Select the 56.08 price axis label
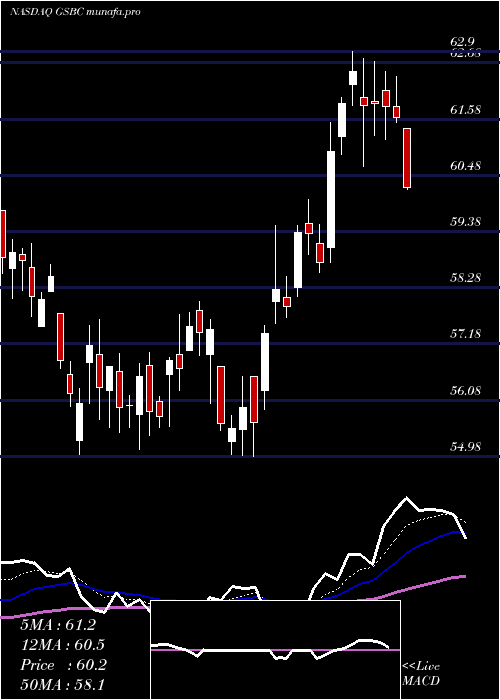The image size is (500, 700). tap(466, 391)
